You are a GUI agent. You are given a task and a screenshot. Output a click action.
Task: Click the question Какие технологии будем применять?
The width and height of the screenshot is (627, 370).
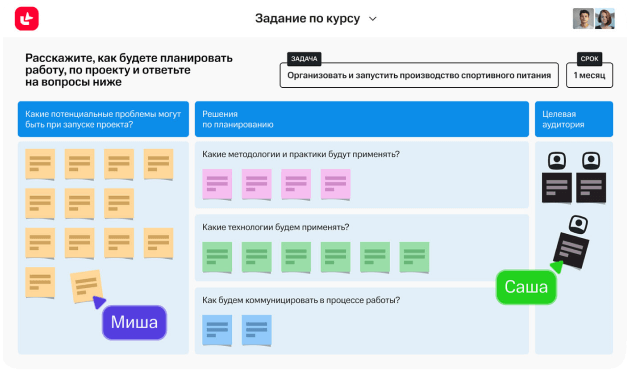(276, 227)
